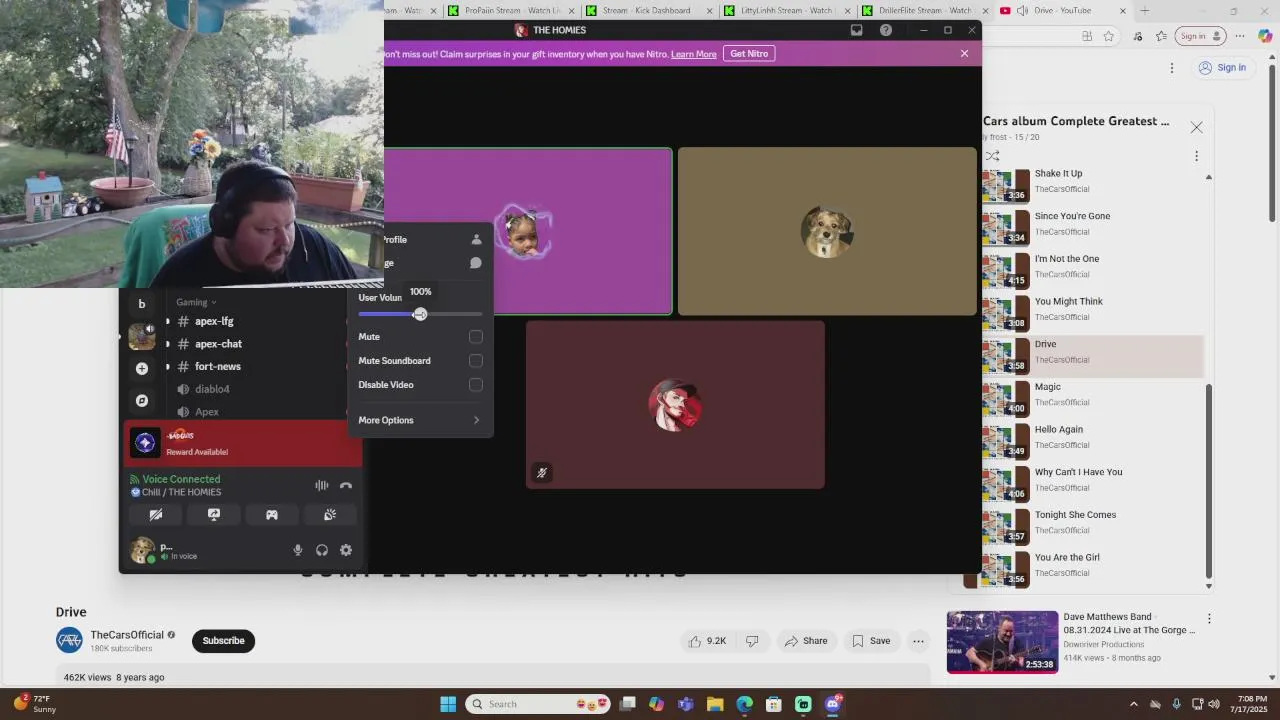This screenshot has width=1280, height=720.
Task: Open YouTube top-bar three-dot settings menu
Action: [1172, 68]
